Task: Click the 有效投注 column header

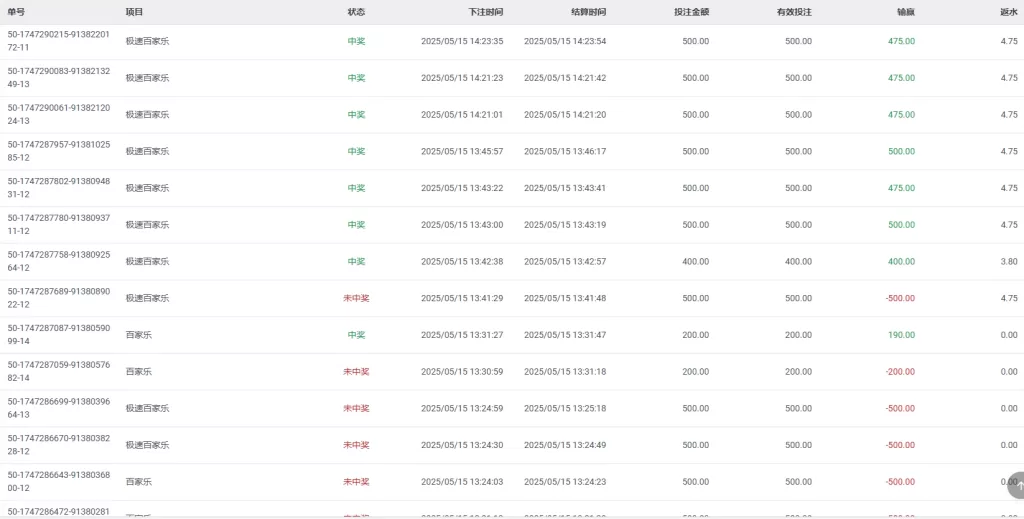Action: pos(794,12)
